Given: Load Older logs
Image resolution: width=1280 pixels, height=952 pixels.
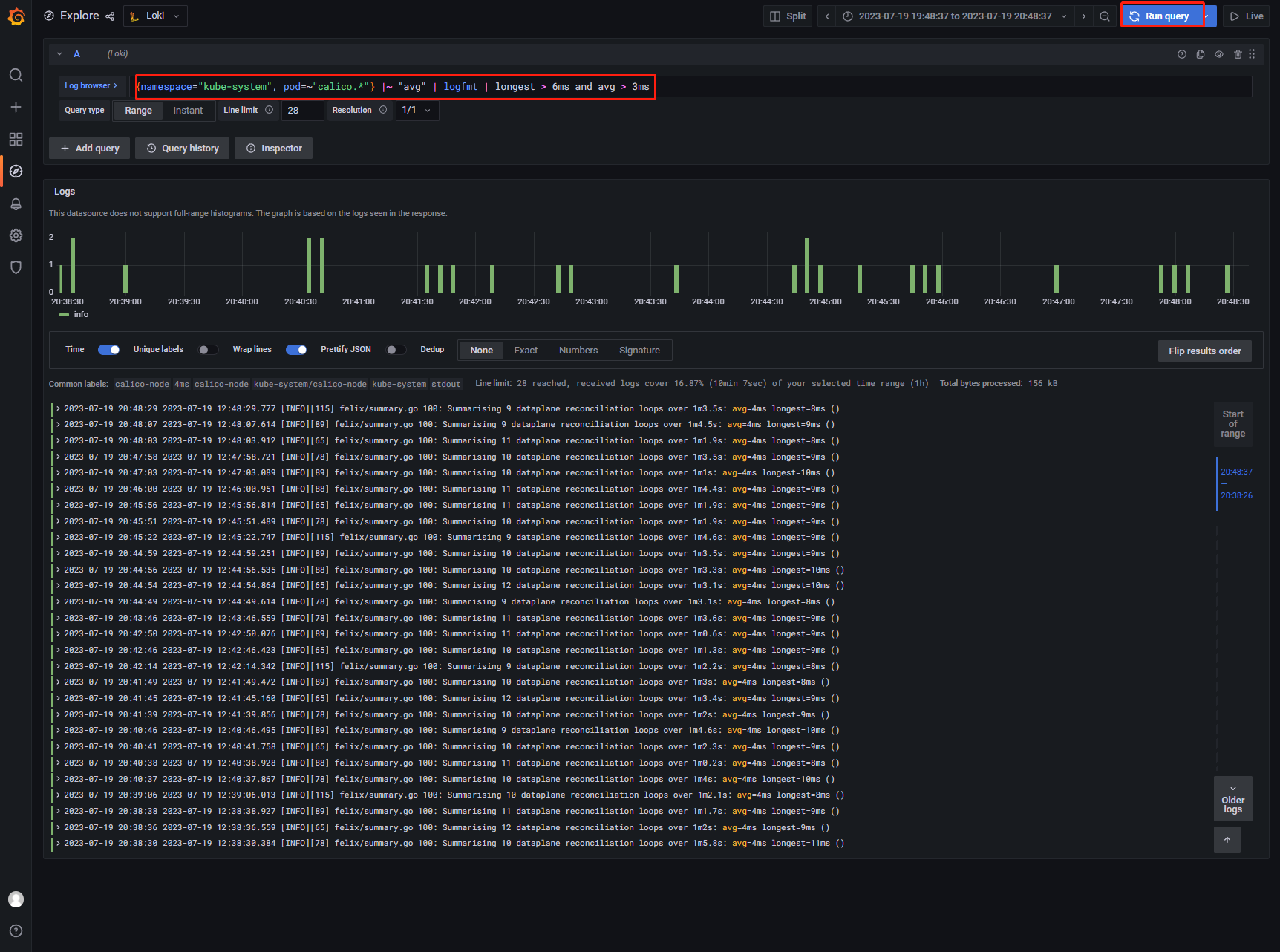Looking at the screenshot, I should 1232,799.
